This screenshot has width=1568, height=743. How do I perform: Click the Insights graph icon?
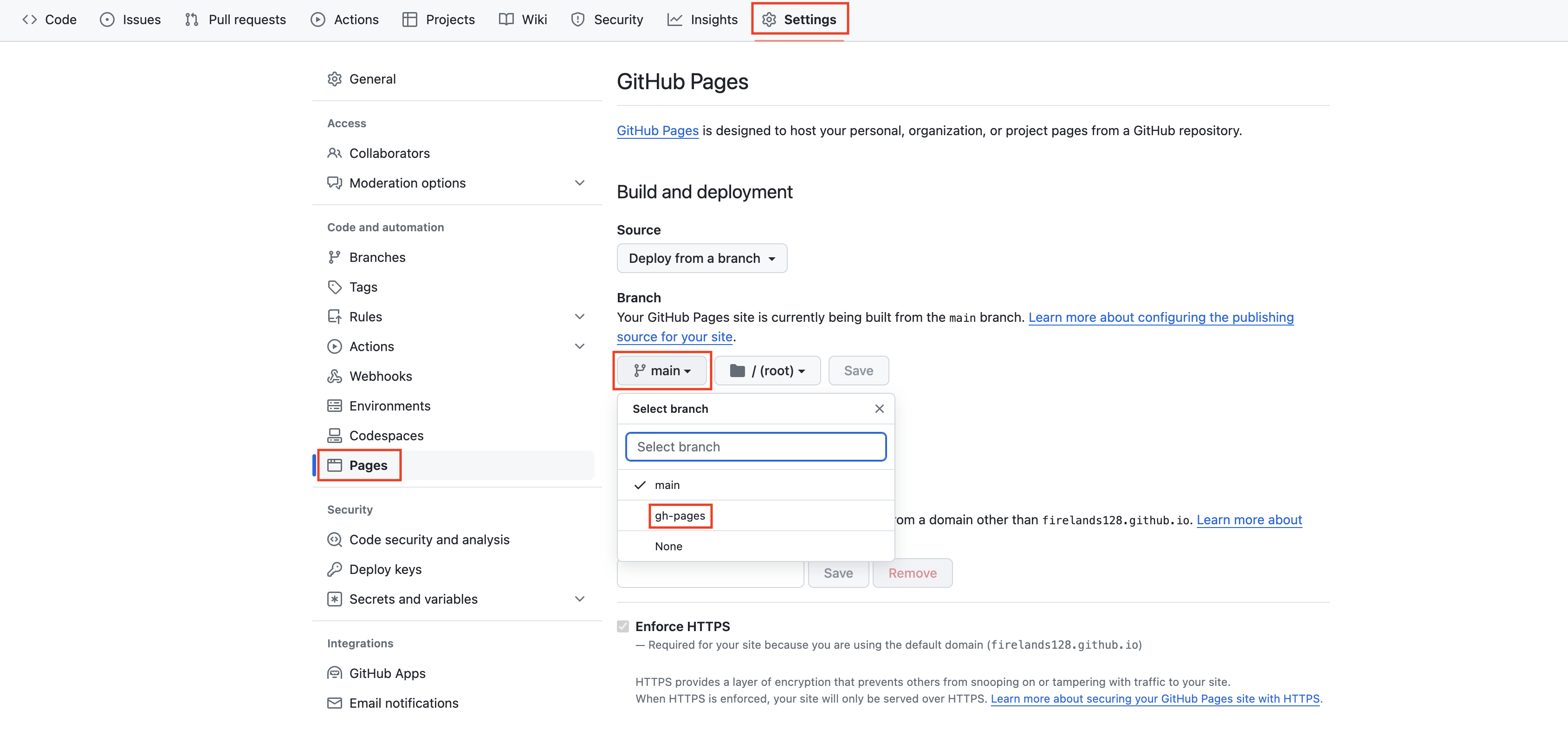point(674,20)
